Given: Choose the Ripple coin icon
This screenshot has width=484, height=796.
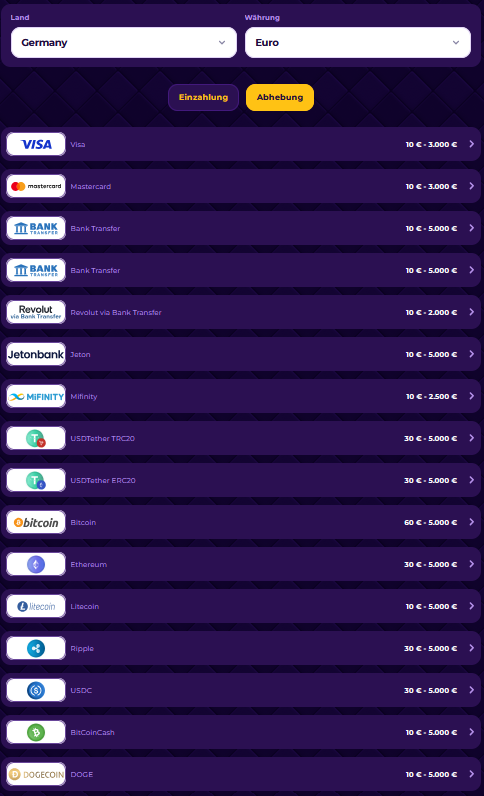Looking at the screenshot, I should (36, 648).
